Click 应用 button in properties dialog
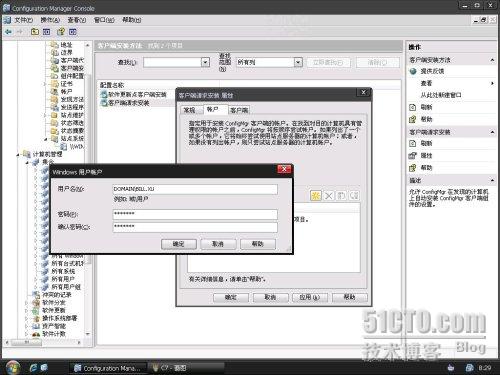Screen dimensions: 500x375 (310, 297)
